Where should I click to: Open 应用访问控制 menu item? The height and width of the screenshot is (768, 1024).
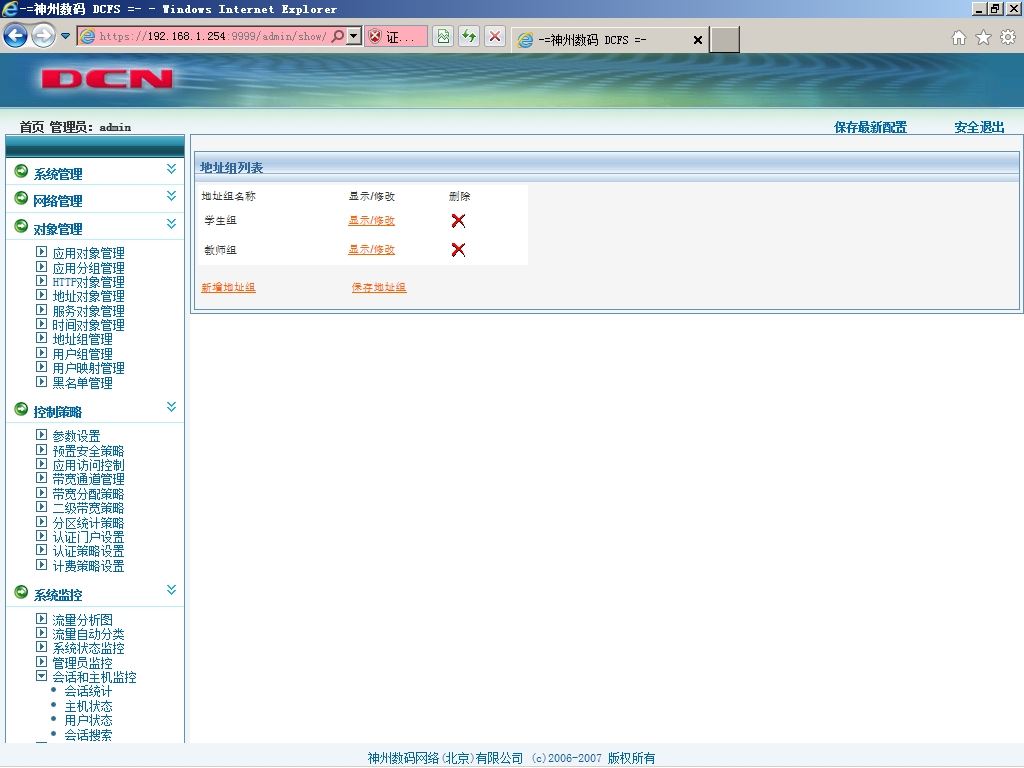pyautogui.click(x=88, y=466)
